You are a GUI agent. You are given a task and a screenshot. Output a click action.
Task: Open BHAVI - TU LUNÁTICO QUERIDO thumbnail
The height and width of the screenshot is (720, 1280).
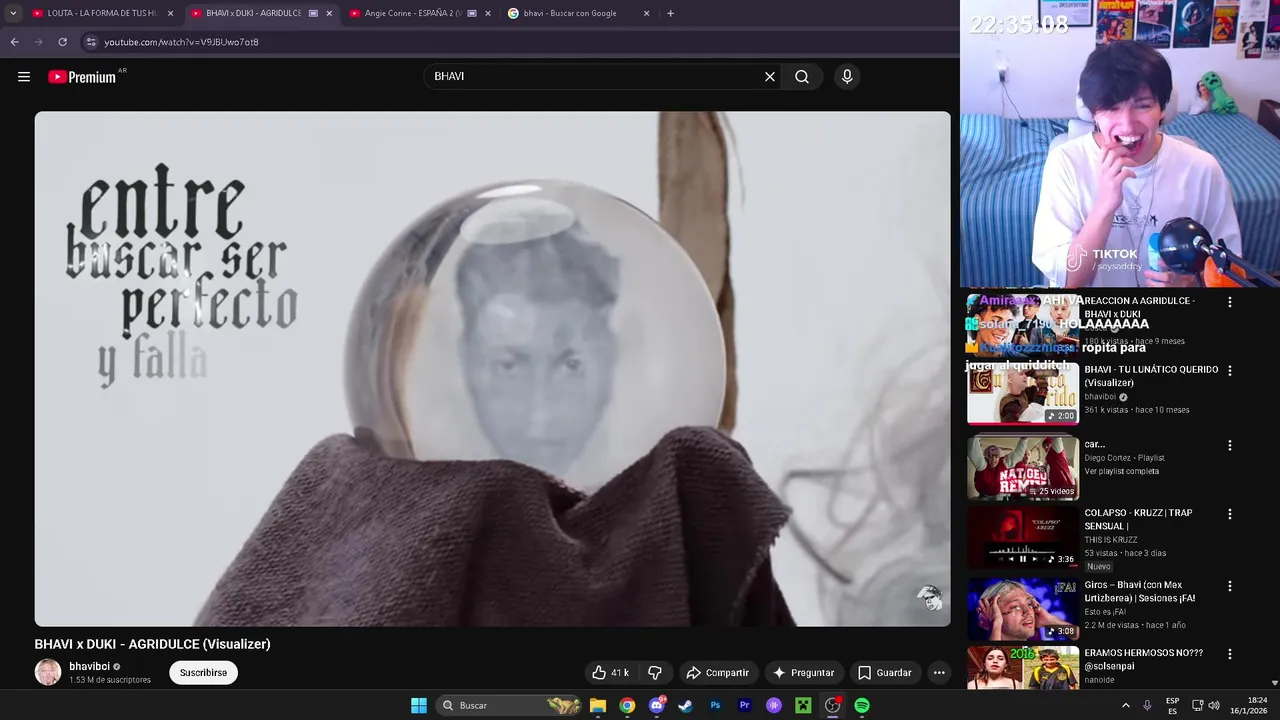(x=1022, y=394)
